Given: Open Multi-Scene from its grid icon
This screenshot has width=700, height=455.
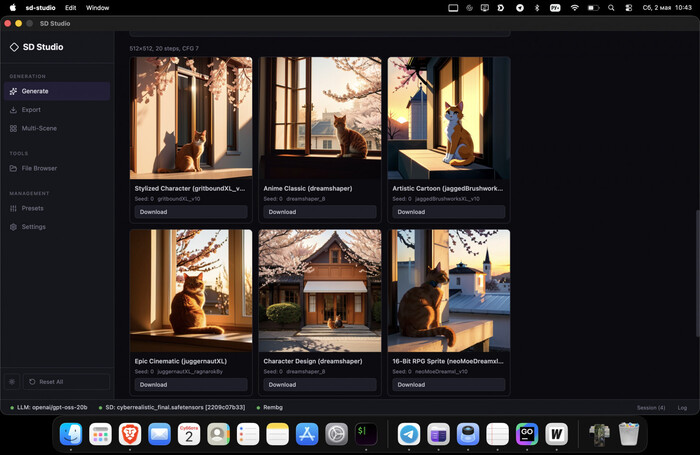Looking at the screenshot, I should 13,129.
